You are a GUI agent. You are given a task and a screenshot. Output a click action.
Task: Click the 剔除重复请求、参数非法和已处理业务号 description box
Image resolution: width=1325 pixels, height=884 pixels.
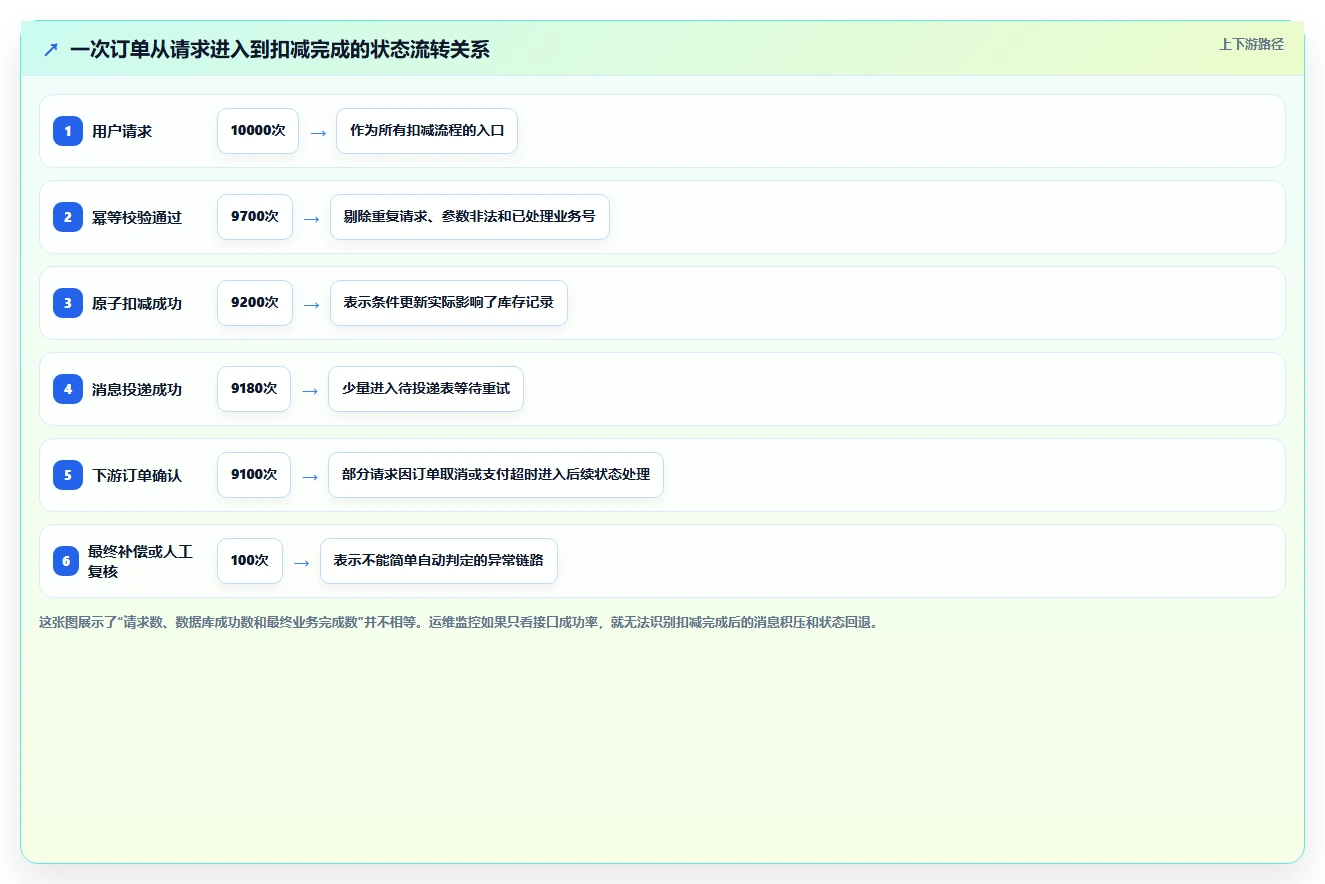(x=470, y=217)
